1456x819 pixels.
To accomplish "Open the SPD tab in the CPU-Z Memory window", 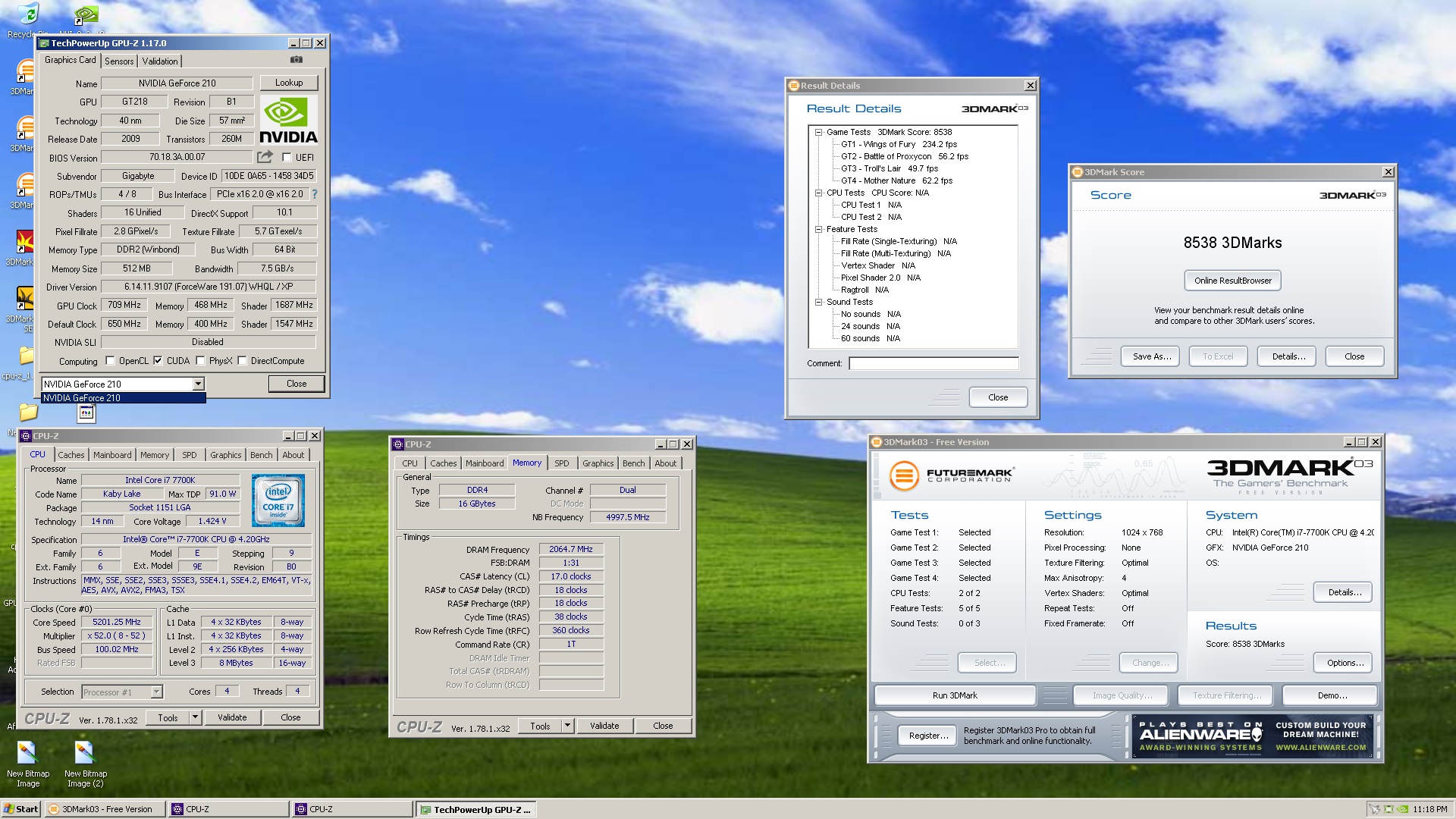I will (562, 463).
